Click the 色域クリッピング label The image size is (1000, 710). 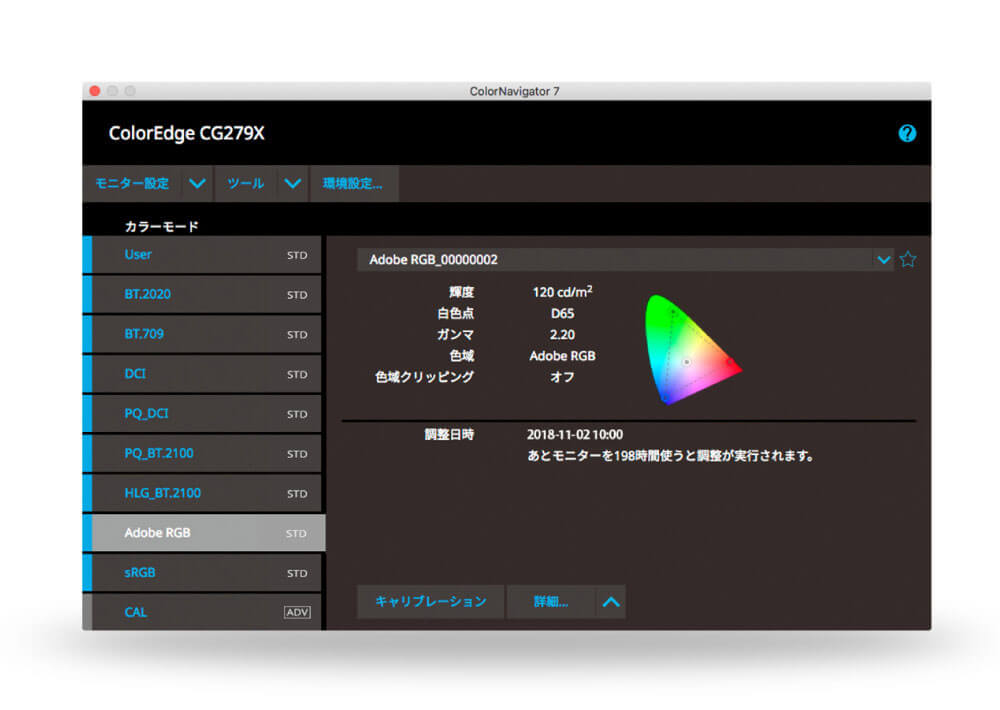click(424, 377)
